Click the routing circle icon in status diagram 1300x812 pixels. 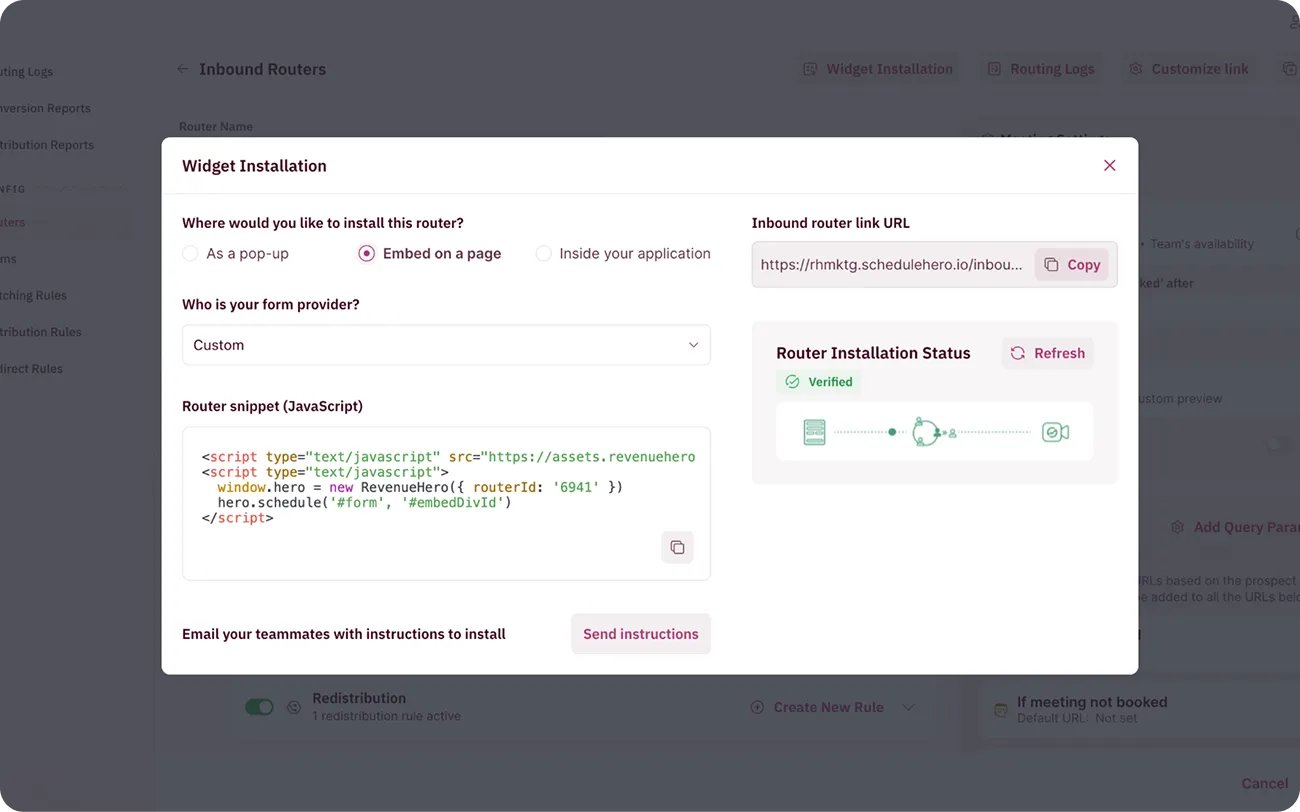tap(927, 432)
